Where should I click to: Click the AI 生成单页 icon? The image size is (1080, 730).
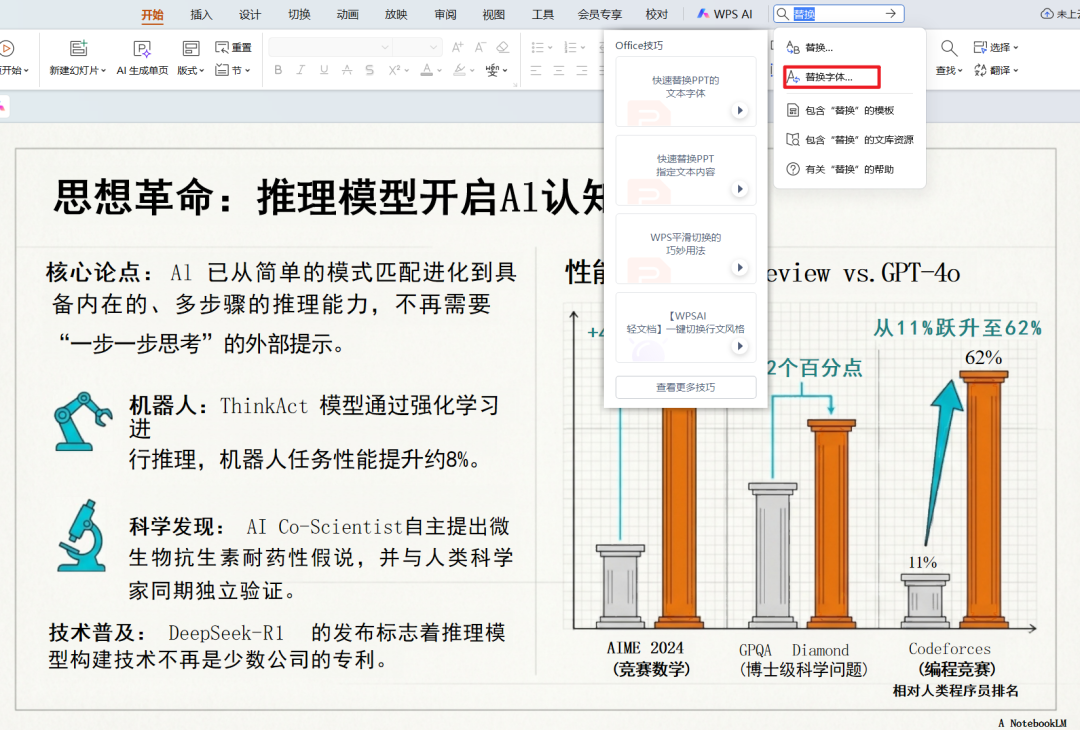point(142,48)
